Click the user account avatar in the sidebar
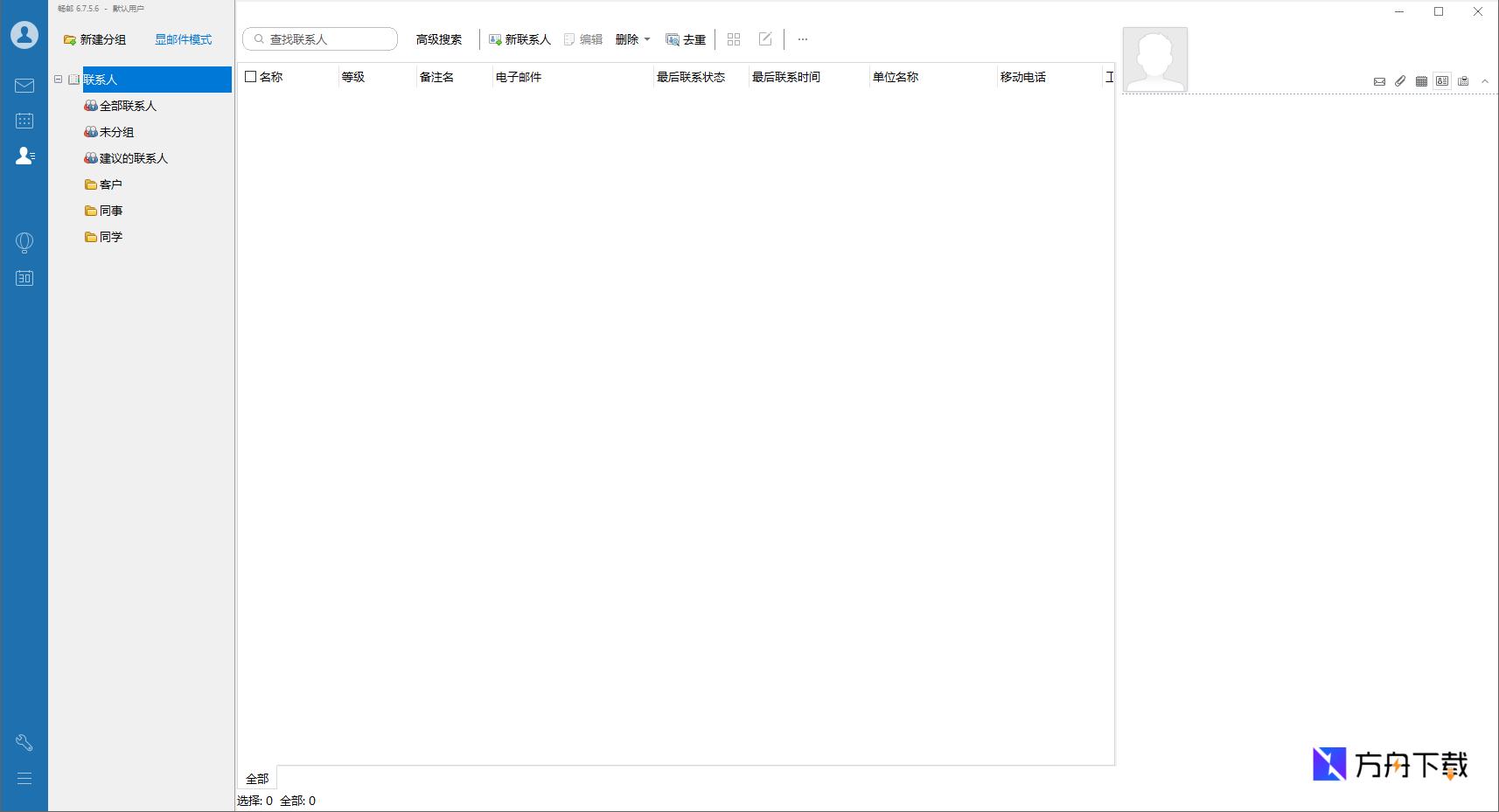 pos(24,35)
